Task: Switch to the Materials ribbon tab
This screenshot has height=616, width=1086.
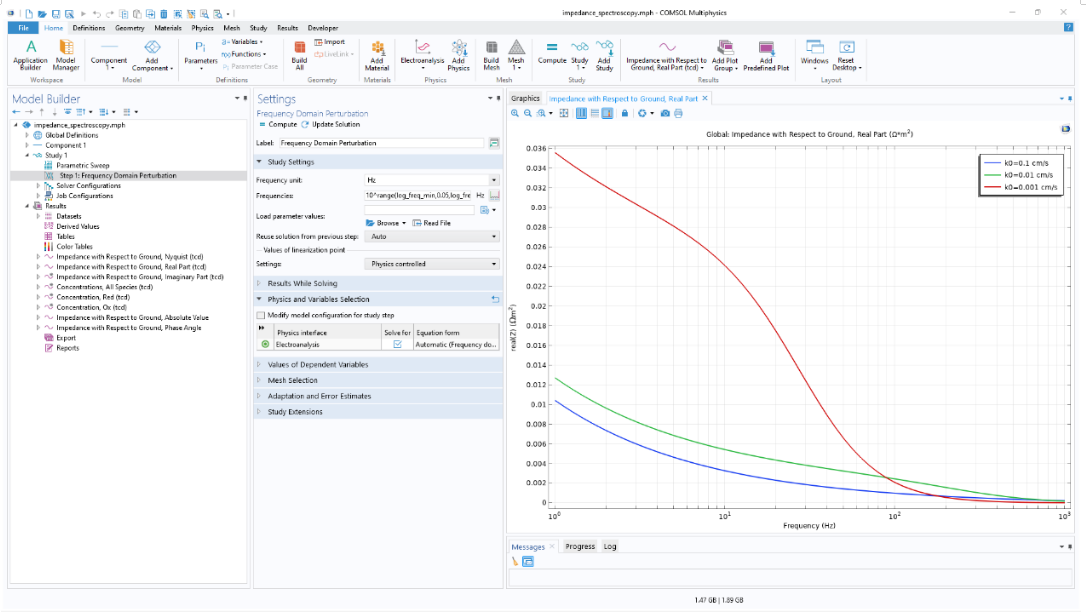Action: pyautogui.click(x=168, y=28)
